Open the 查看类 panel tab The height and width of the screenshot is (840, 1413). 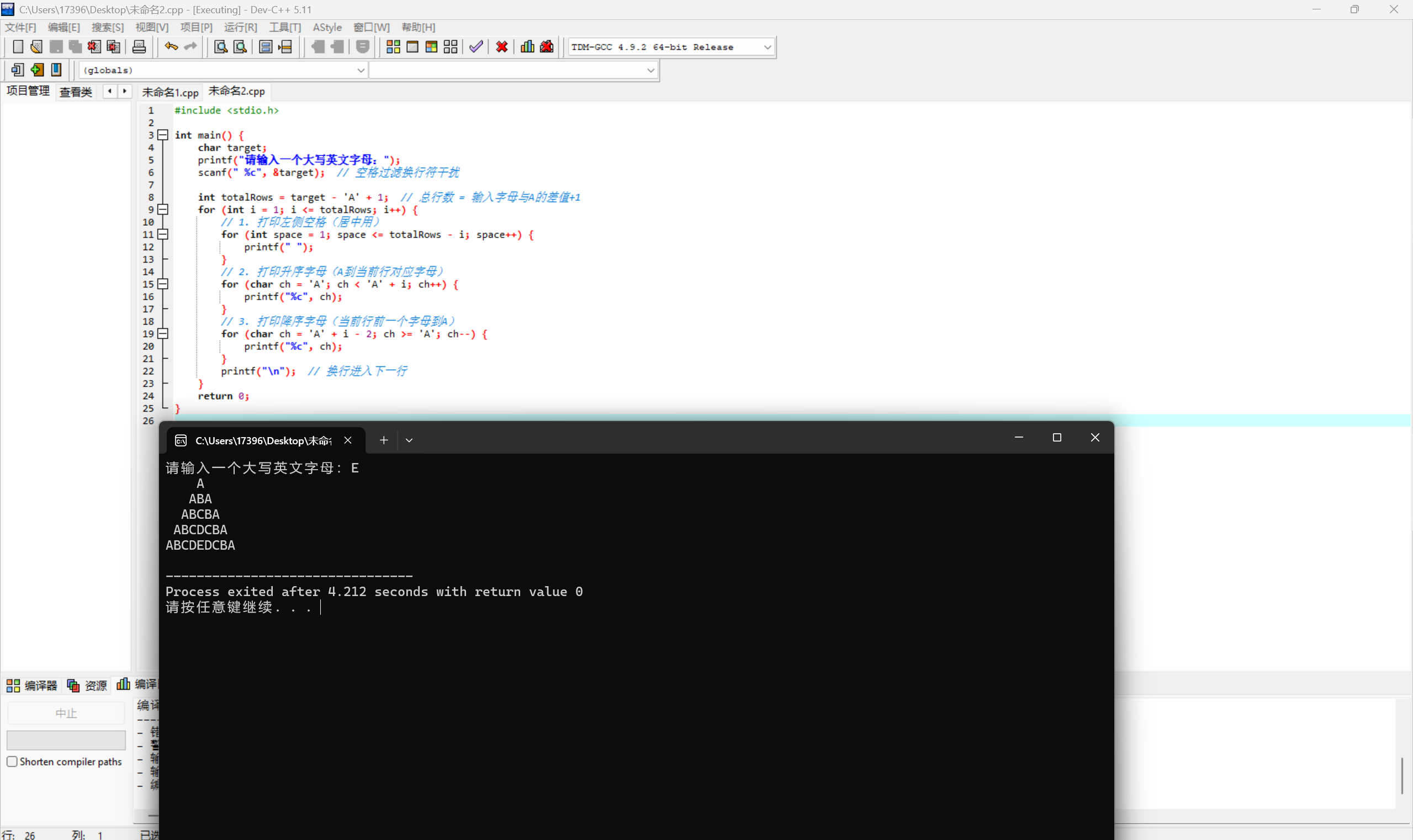[75, 92]
